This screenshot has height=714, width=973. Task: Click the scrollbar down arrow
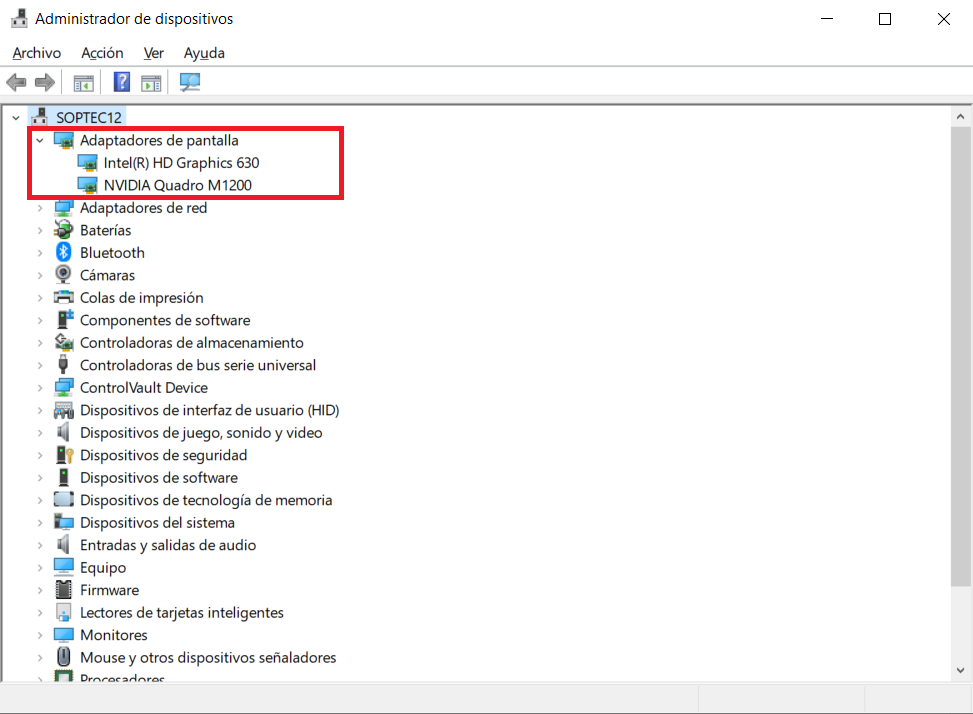[961, 670]
